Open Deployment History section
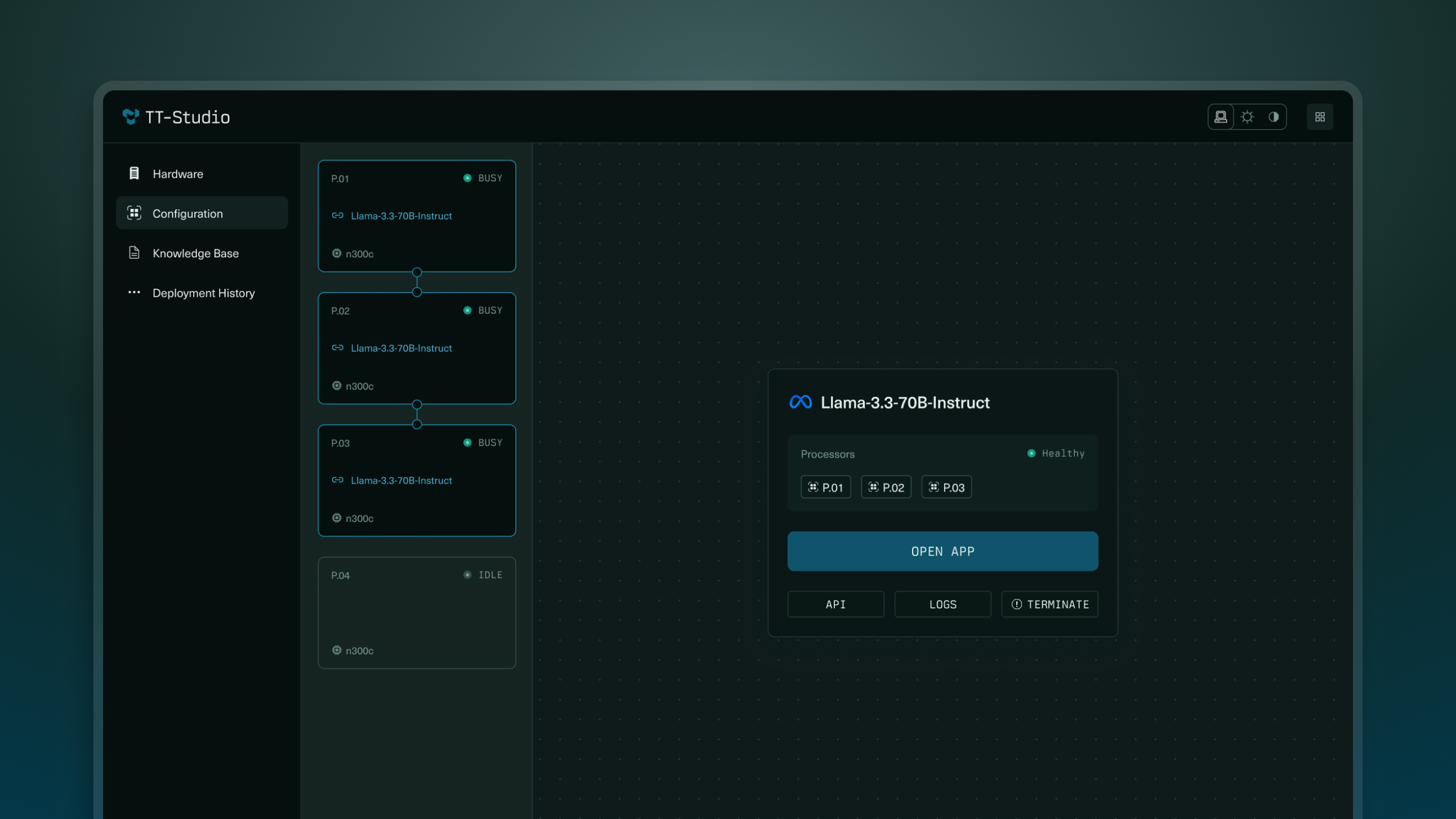The height and width of the screenshot is (819, 1456). 202,292
